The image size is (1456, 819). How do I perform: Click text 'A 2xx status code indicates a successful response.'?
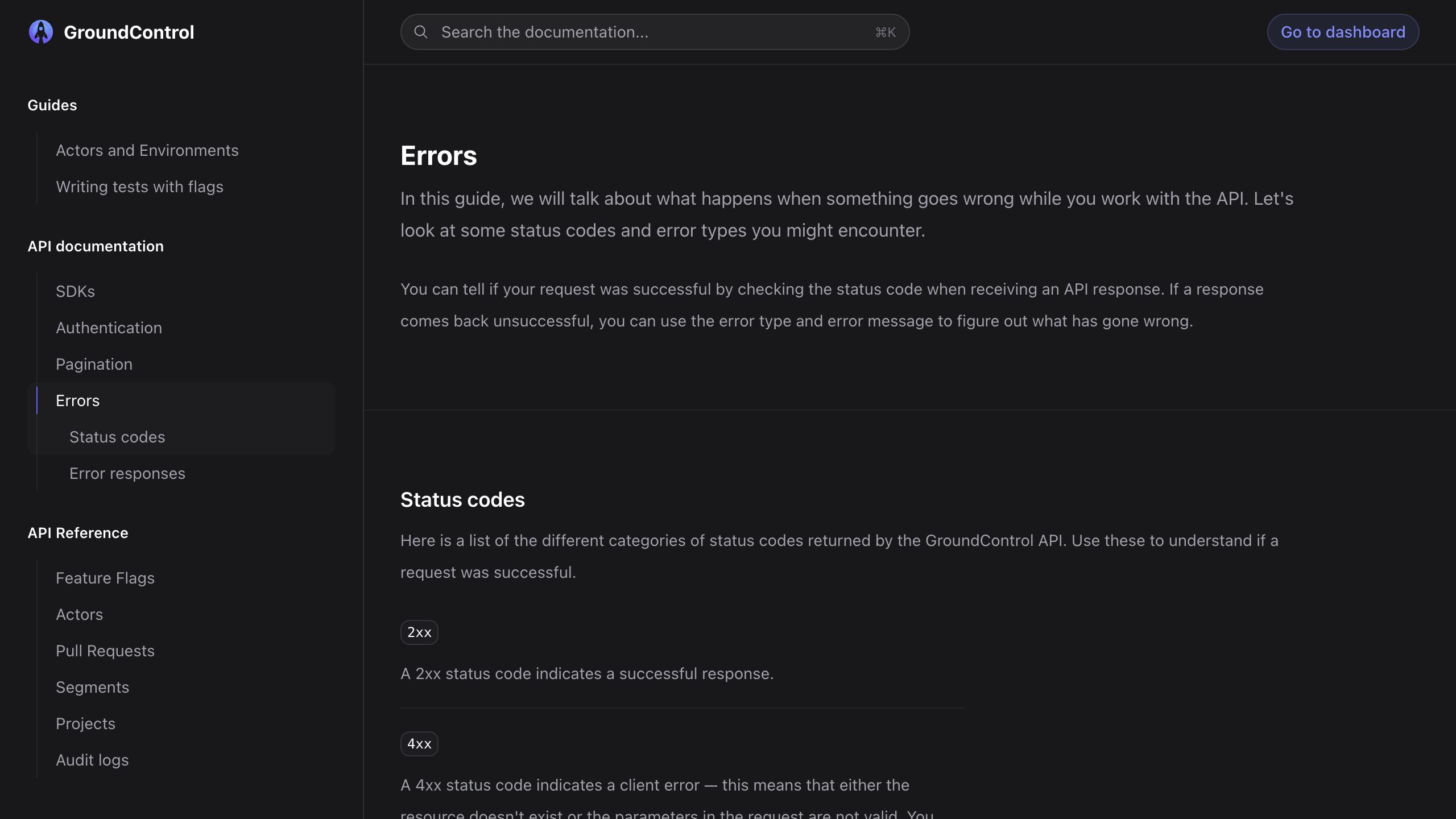point(587,673)
